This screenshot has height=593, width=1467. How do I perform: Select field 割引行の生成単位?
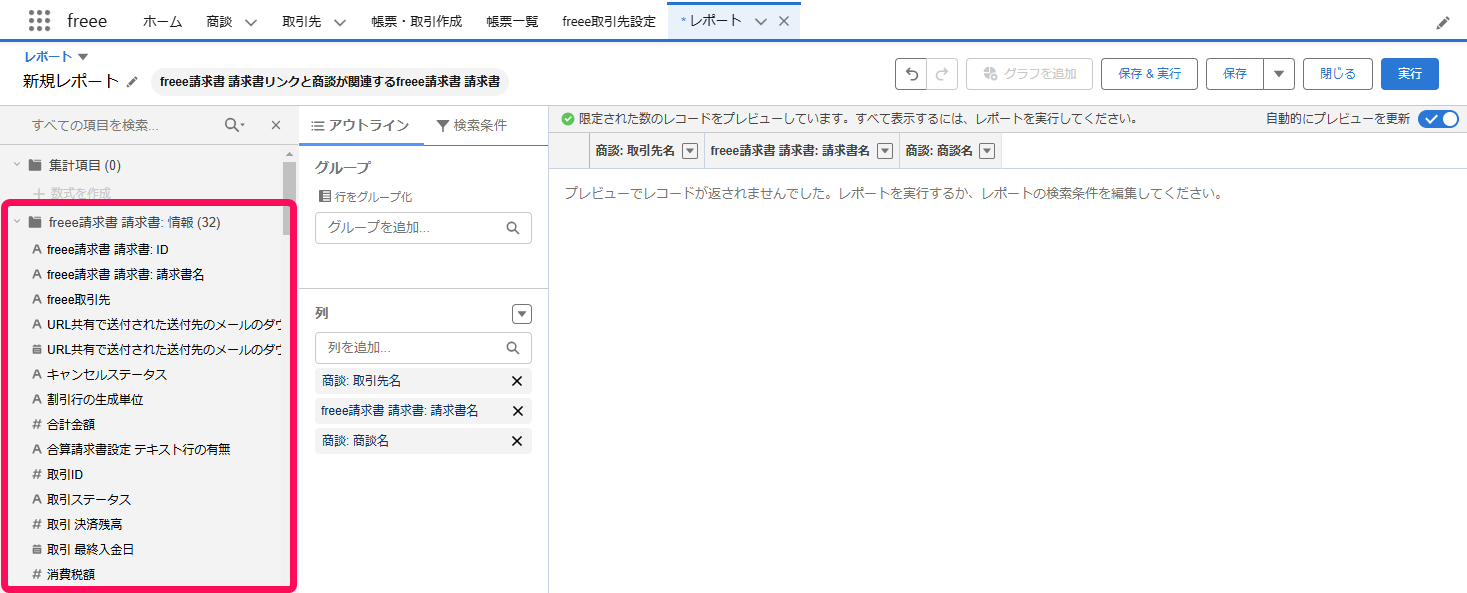95,399
